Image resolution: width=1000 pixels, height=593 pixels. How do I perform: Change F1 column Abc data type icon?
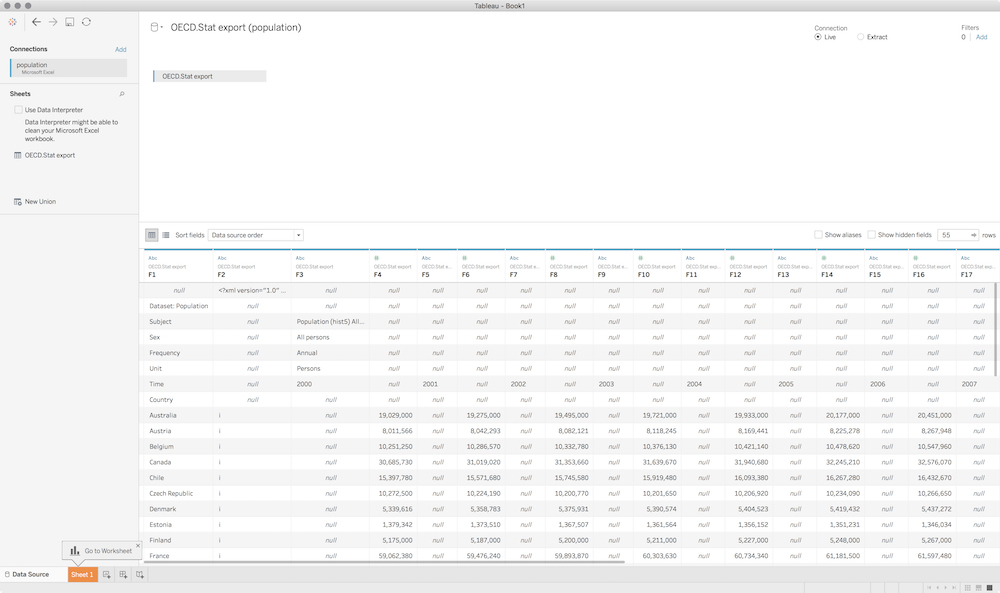point(152,258)
